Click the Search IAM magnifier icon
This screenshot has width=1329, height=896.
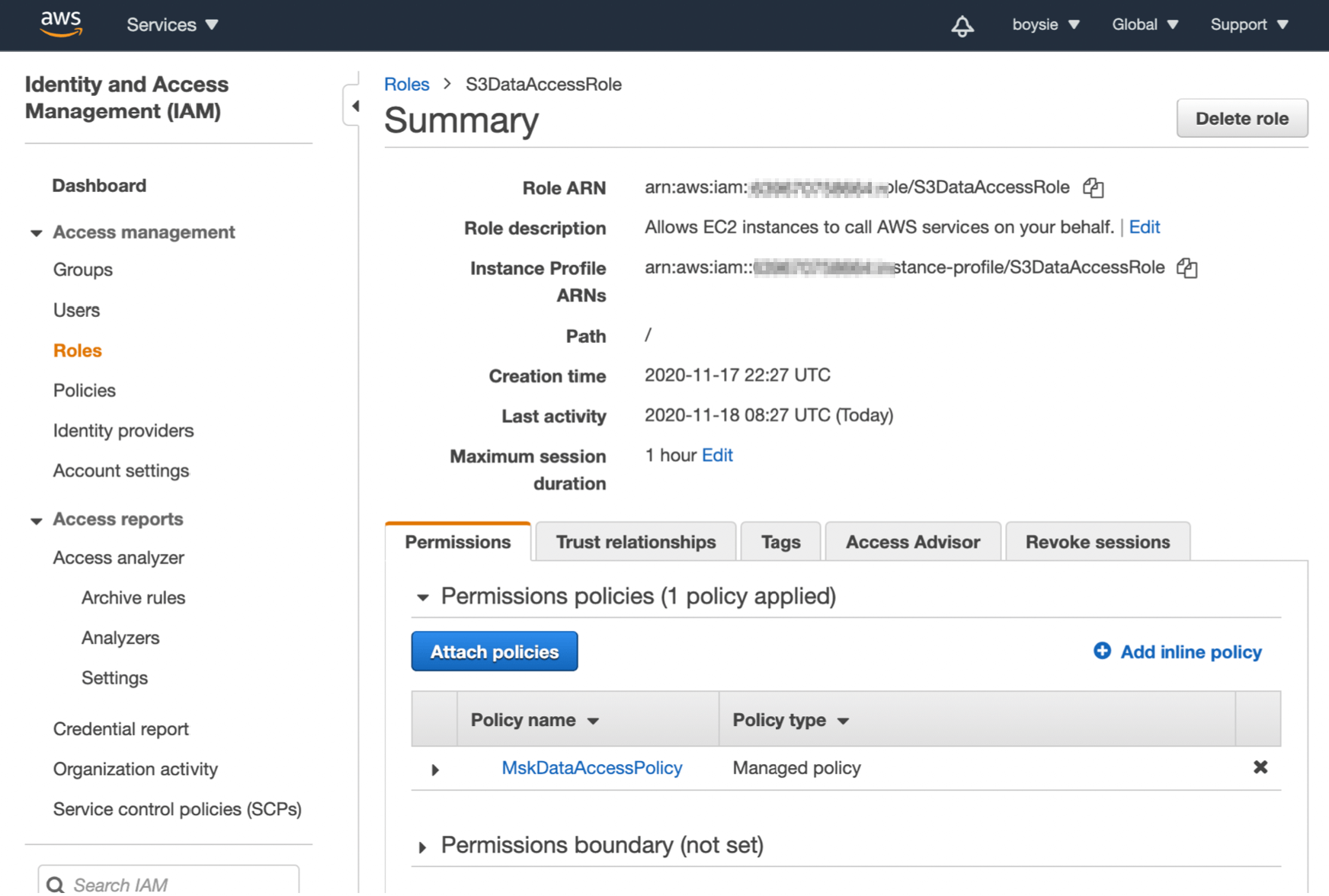click(56, 885)
